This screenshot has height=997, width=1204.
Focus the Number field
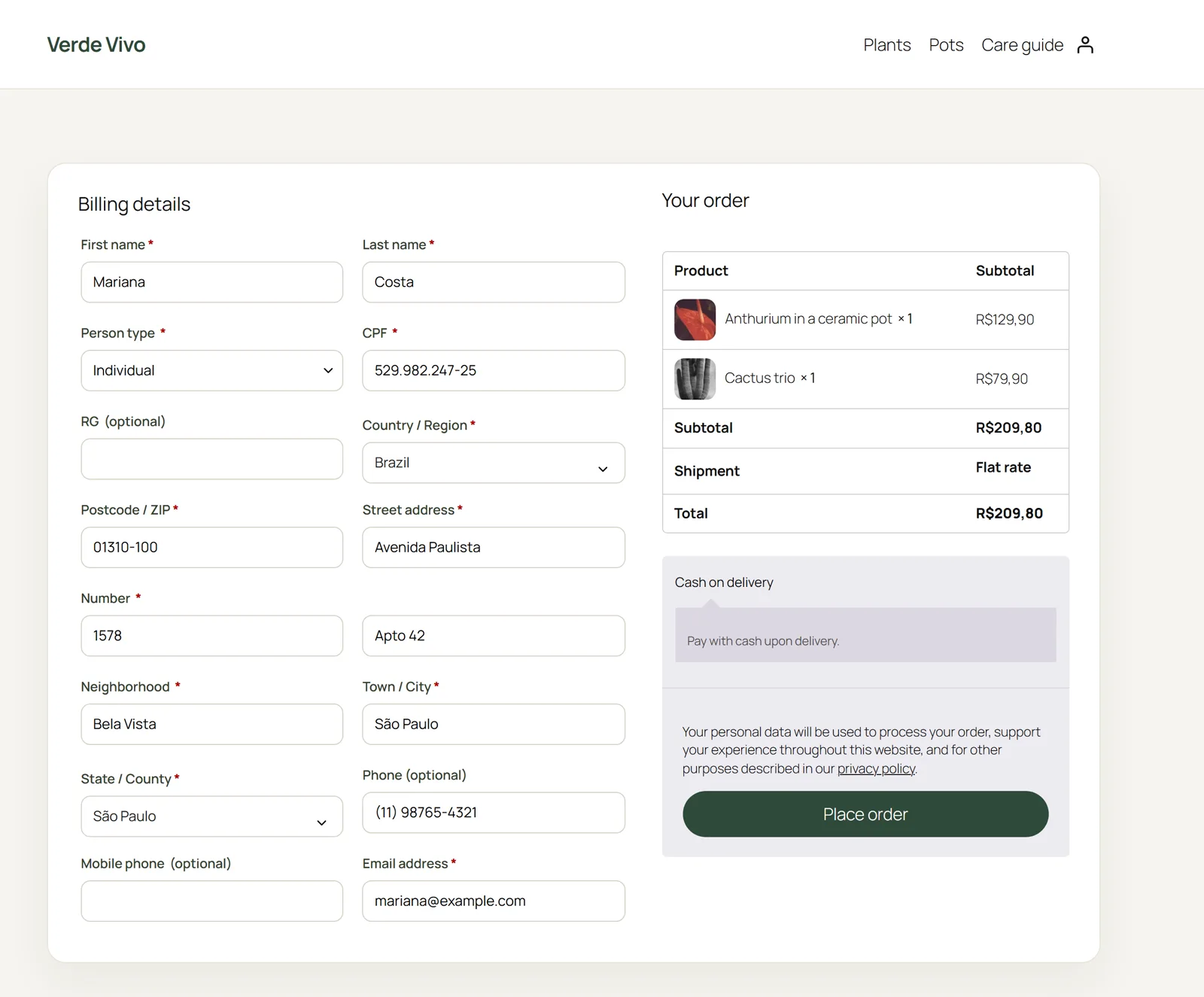[211, 636]
